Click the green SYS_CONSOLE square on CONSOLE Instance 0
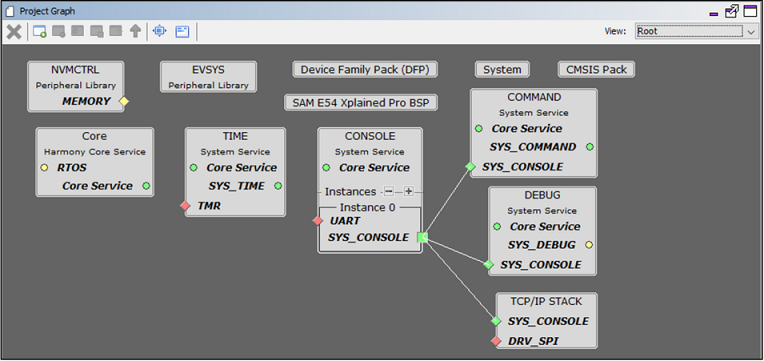The height and width of the screenshot is (361, 764). [422, 237]
